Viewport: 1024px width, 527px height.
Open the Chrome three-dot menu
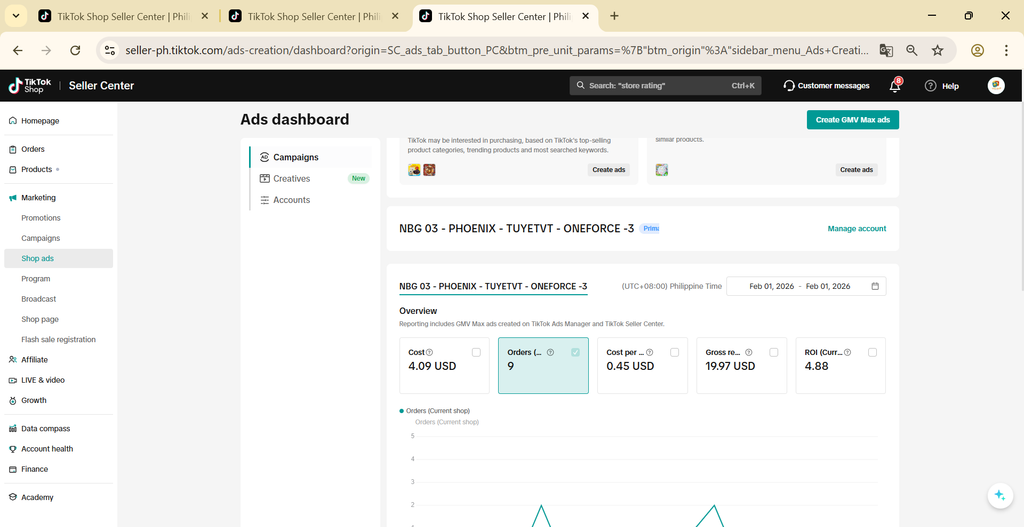pos(1006,50)
